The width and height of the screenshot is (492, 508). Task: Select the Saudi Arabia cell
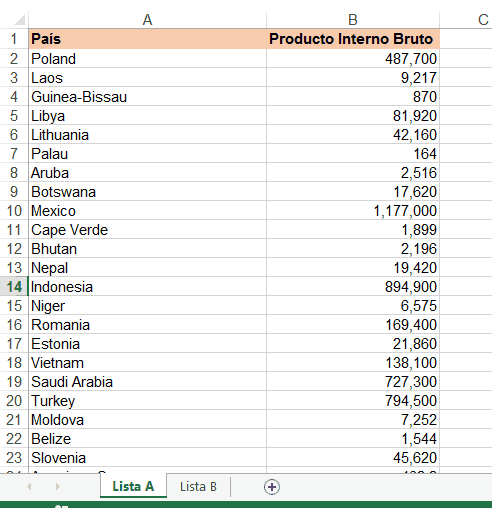click(x=147, y=382)
